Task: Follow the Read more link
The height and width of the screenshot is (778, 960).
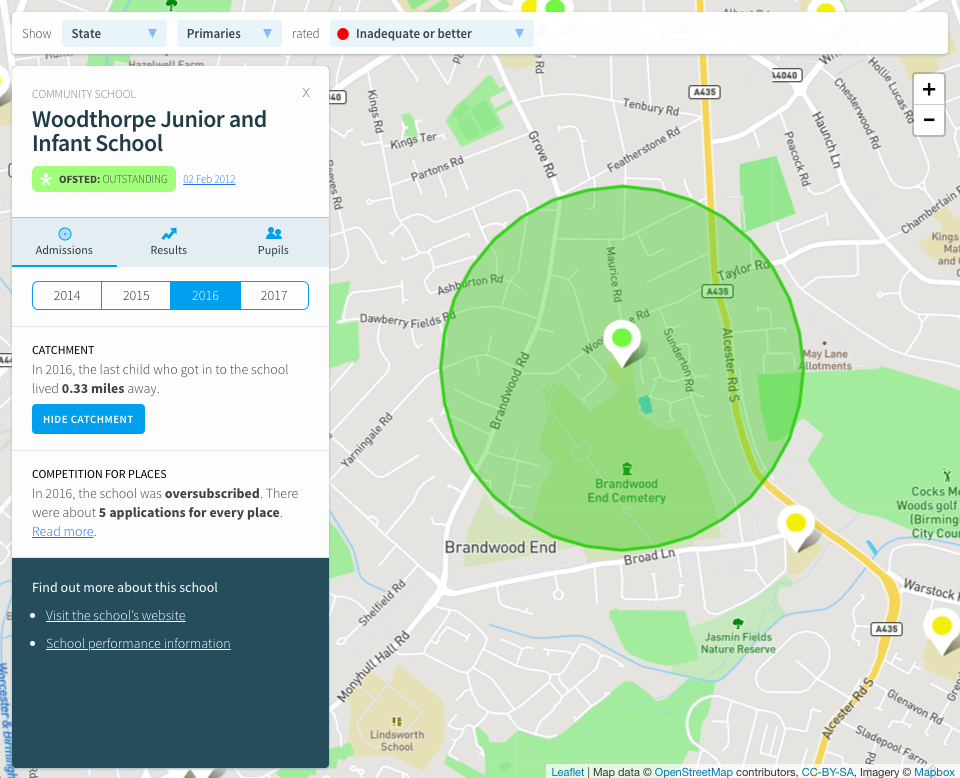Action: (62, 531)
